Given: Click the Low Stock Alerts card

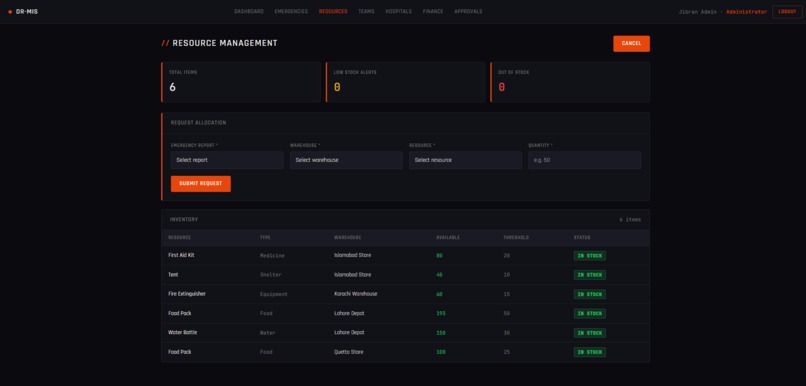Looking at the screenshot, I should (406, 82).
